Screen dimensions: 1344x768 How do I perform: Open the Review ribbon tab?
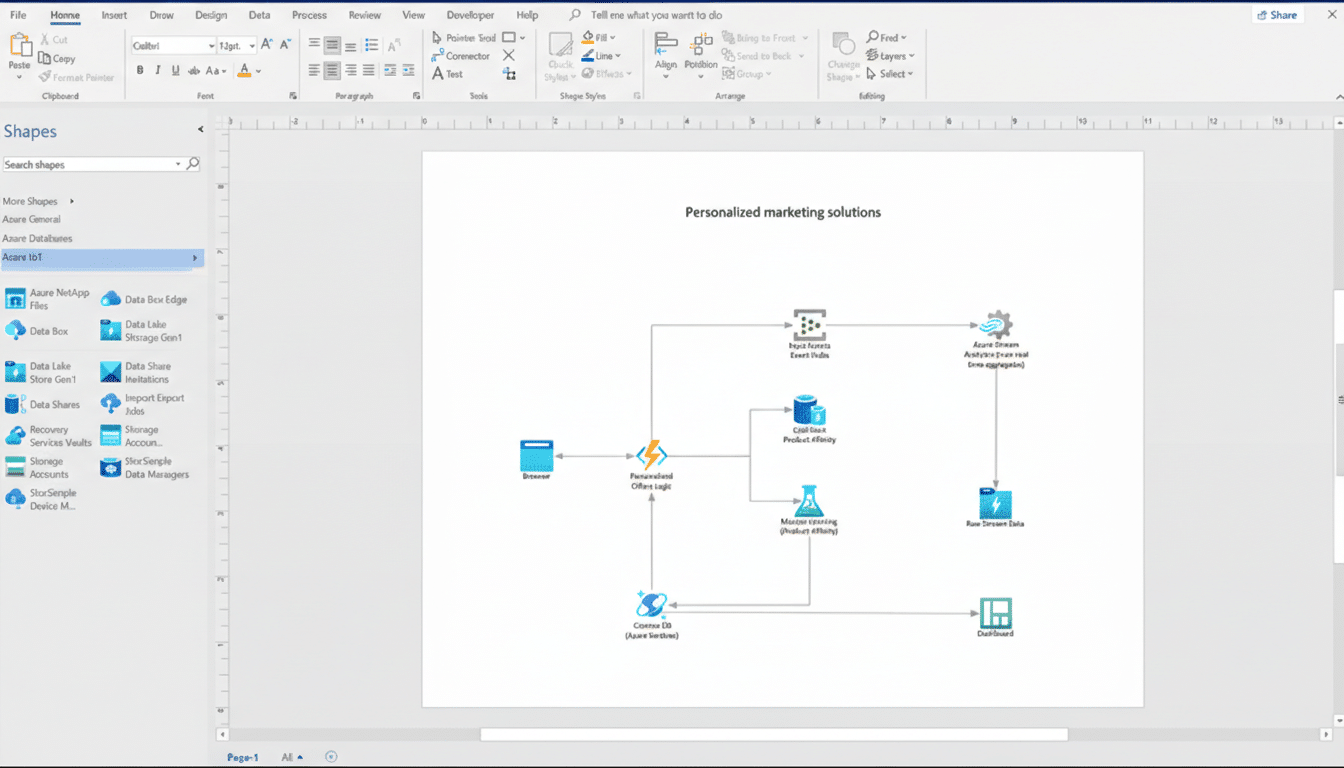tap(364, 15)
